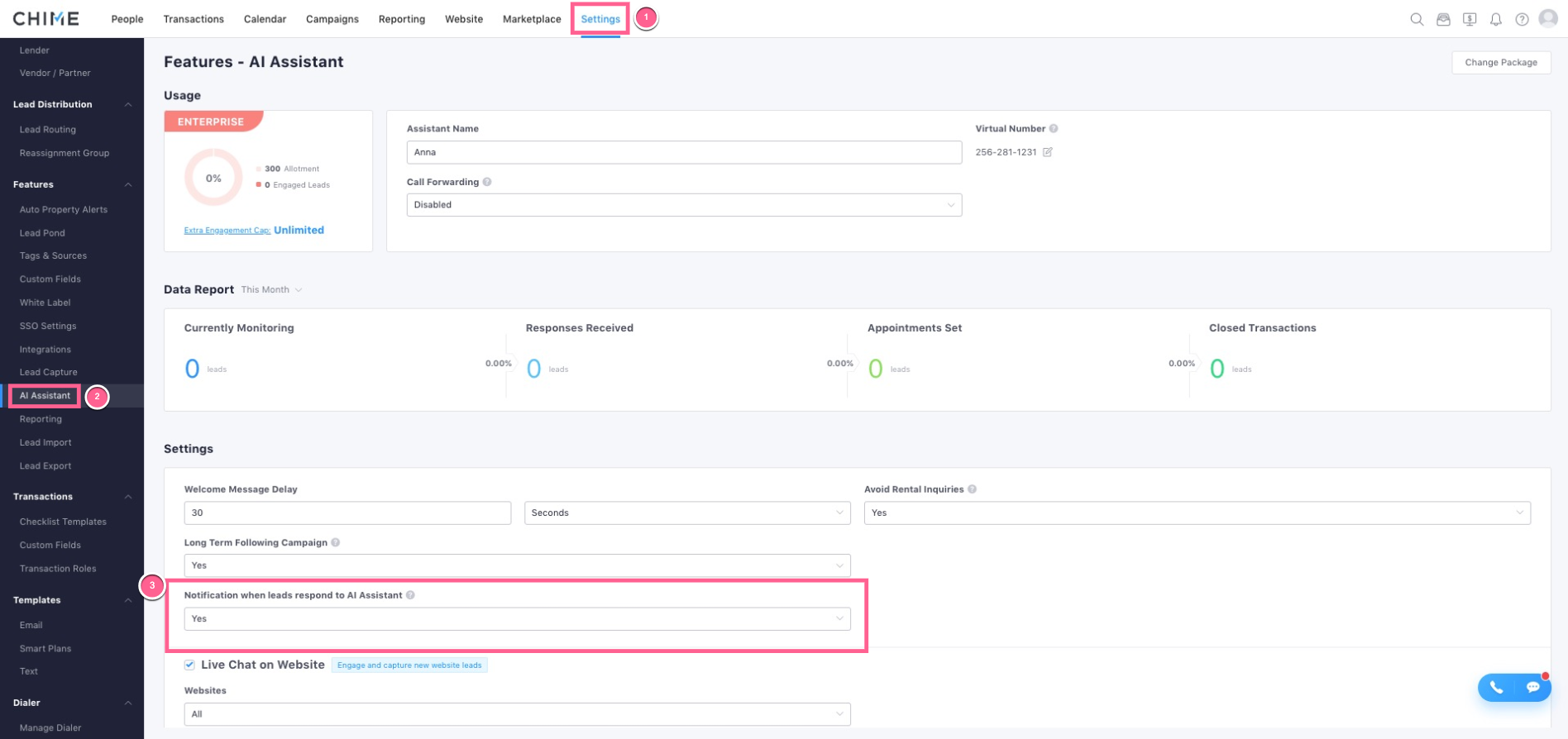Open the help question mark icon
The height and width of the screenshot is (739, 1568).
[1522, 19]
